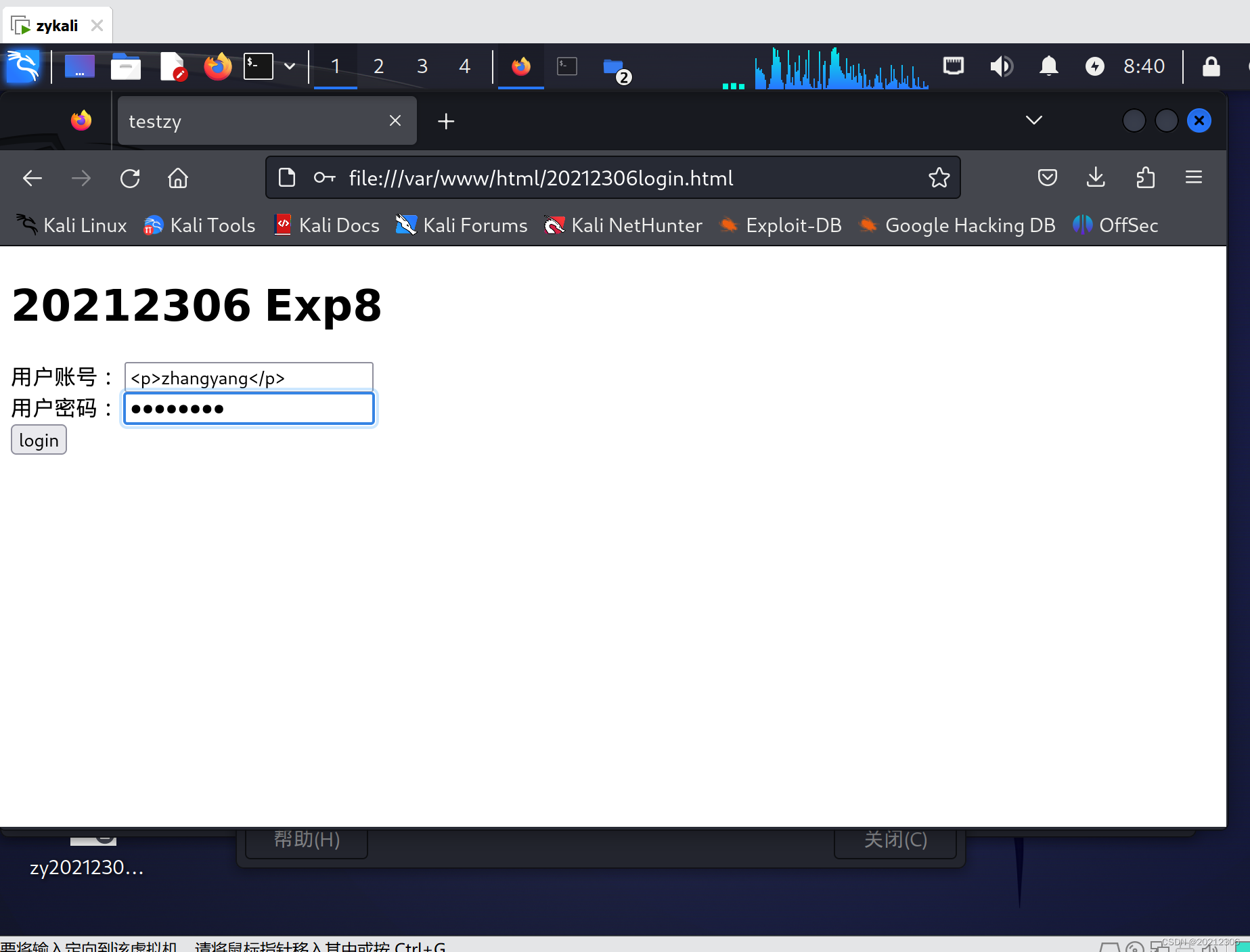Close the zykali VM tab
The width and height of the screenshot is (1250, 952).
point(97,26)
